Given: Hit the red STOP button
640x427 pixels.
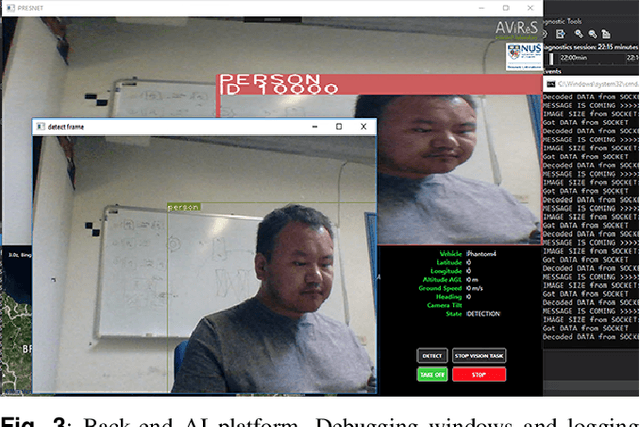Looking at the screenshot, I should click(479, 374).
